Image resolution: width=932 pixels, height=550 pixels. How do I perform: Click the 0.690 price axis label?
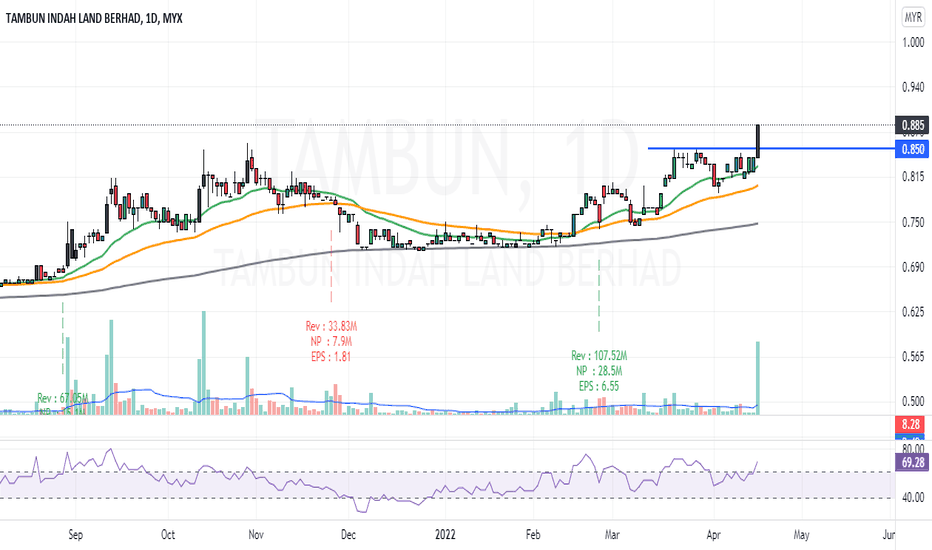click(913, 266)
